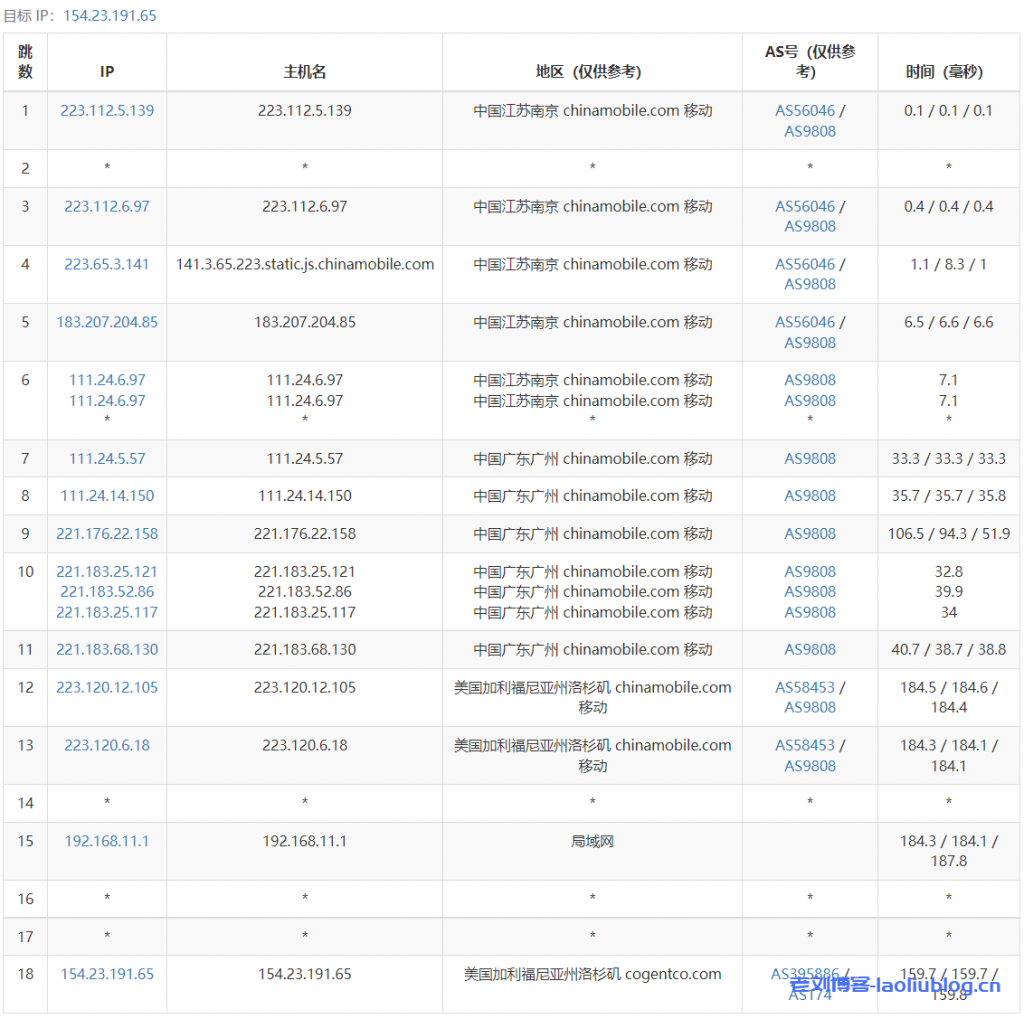Click the 223.120.6.18 IP link
This screenshot has width=1024, height=1019.
(x=107, y=746)
